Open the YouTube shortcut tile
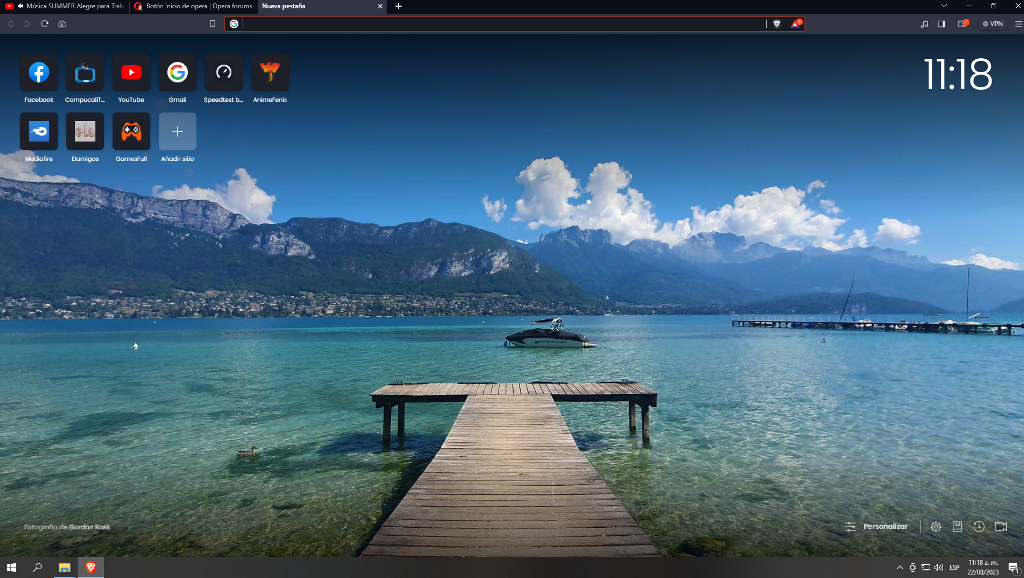Image resolution: width=1024 pixels, height=578 pixels. pyautogui.click(x=131, y=73)
